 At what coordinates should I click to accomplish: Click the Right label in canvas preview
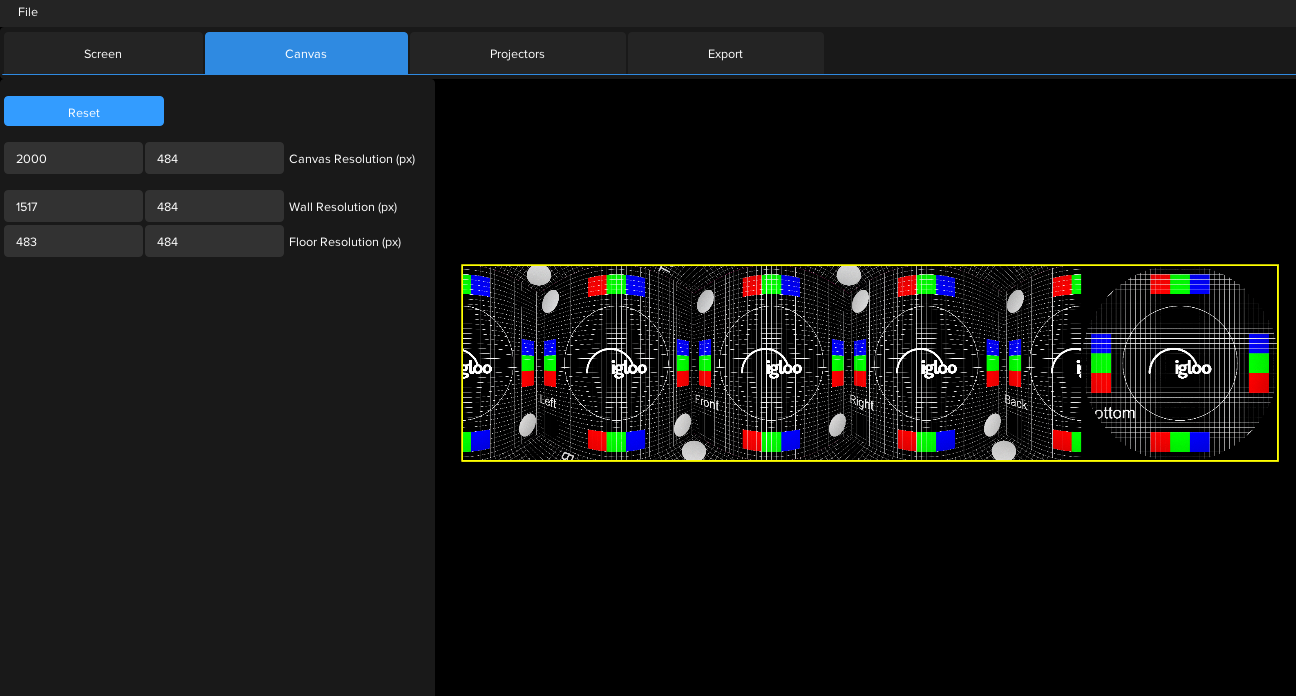[x=861, y=402]
